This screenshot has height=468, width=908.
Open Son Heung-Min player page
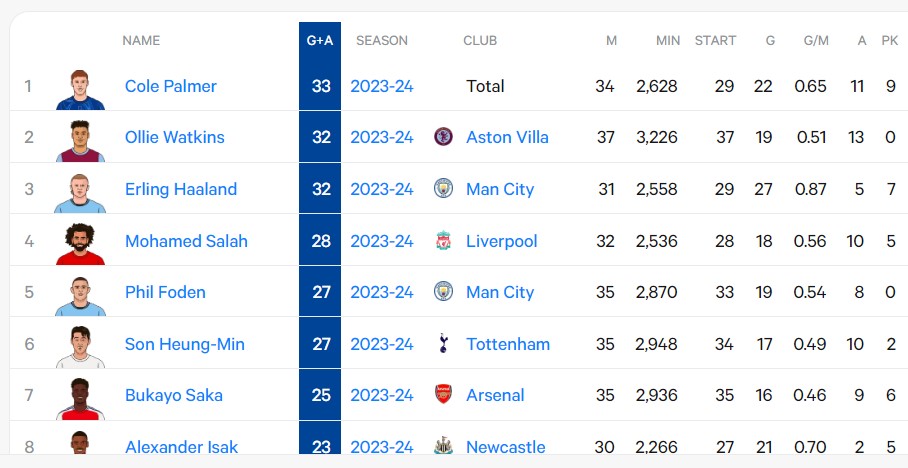(185, 344)
